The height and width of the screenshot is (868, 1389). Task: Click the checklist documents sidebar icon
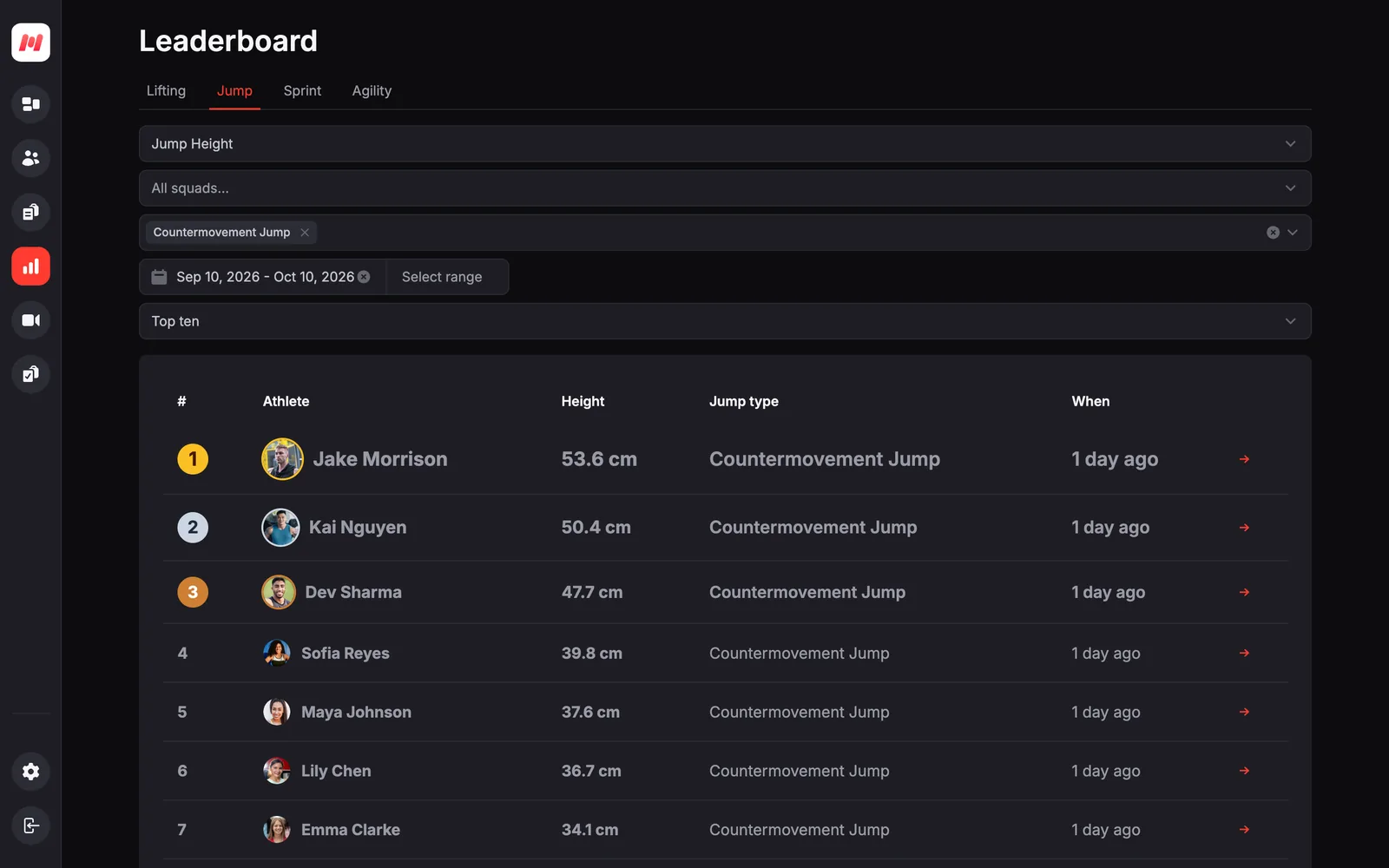coord(30,374)
